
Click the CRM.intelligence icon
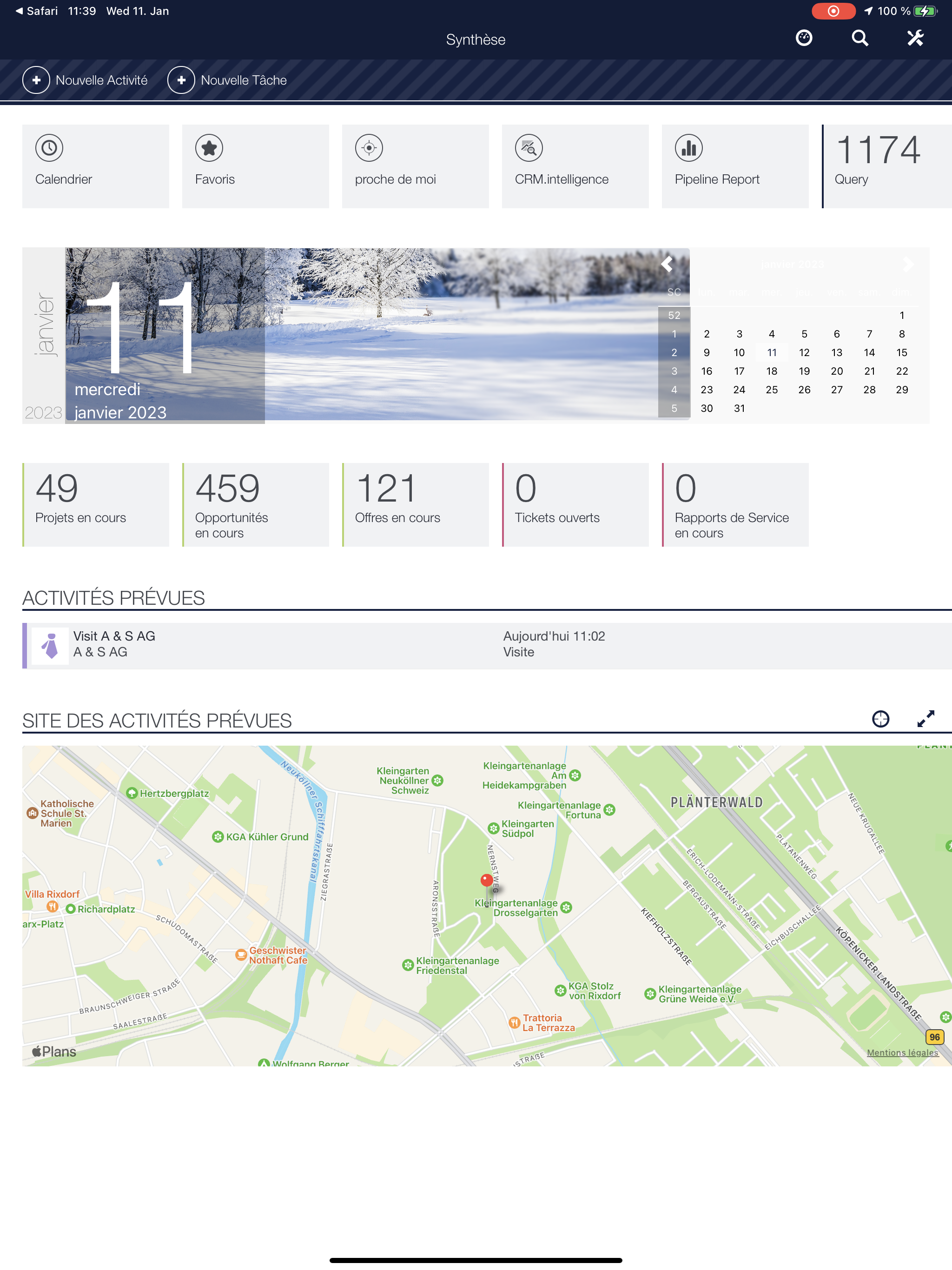[529, 148]
